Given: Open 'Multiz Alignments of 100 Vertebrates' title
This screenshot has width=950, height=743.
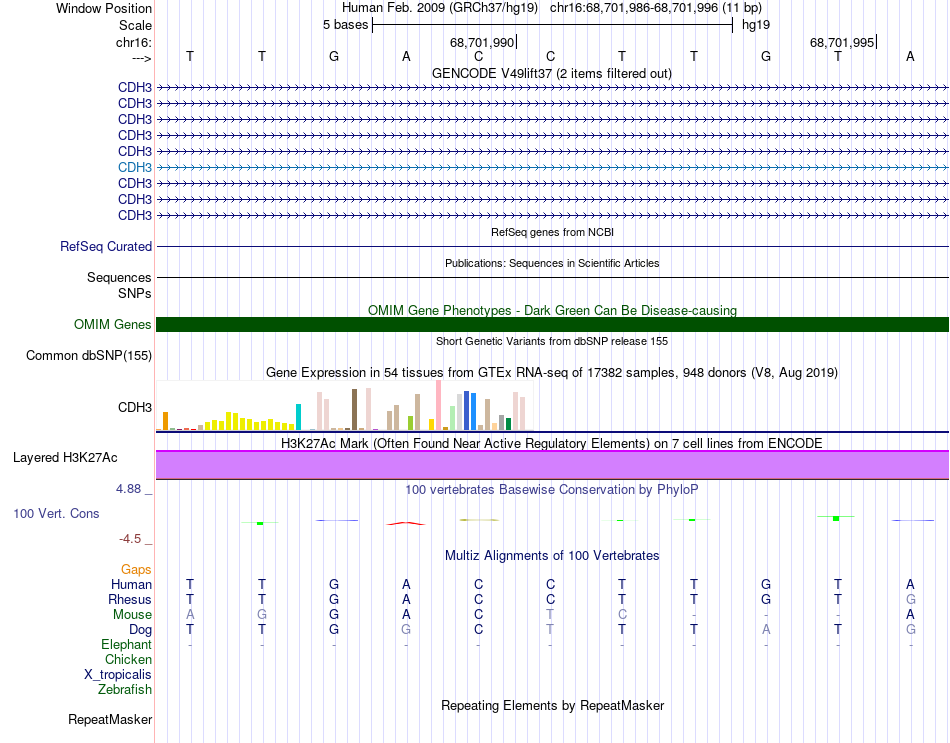Looking at the screenshot, I should [x=552, y=556].
